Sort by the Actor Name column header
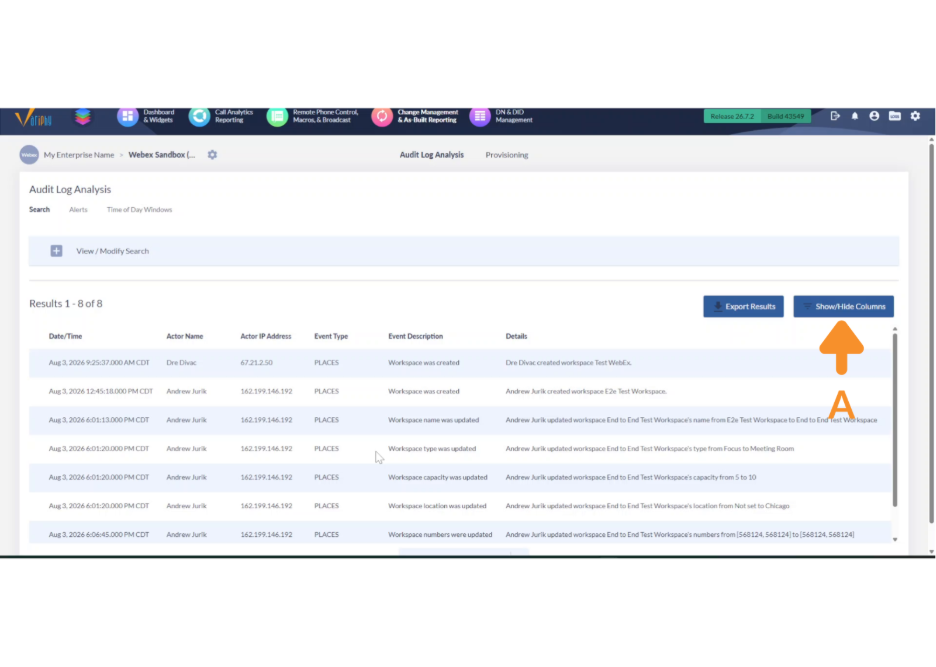 184,336
